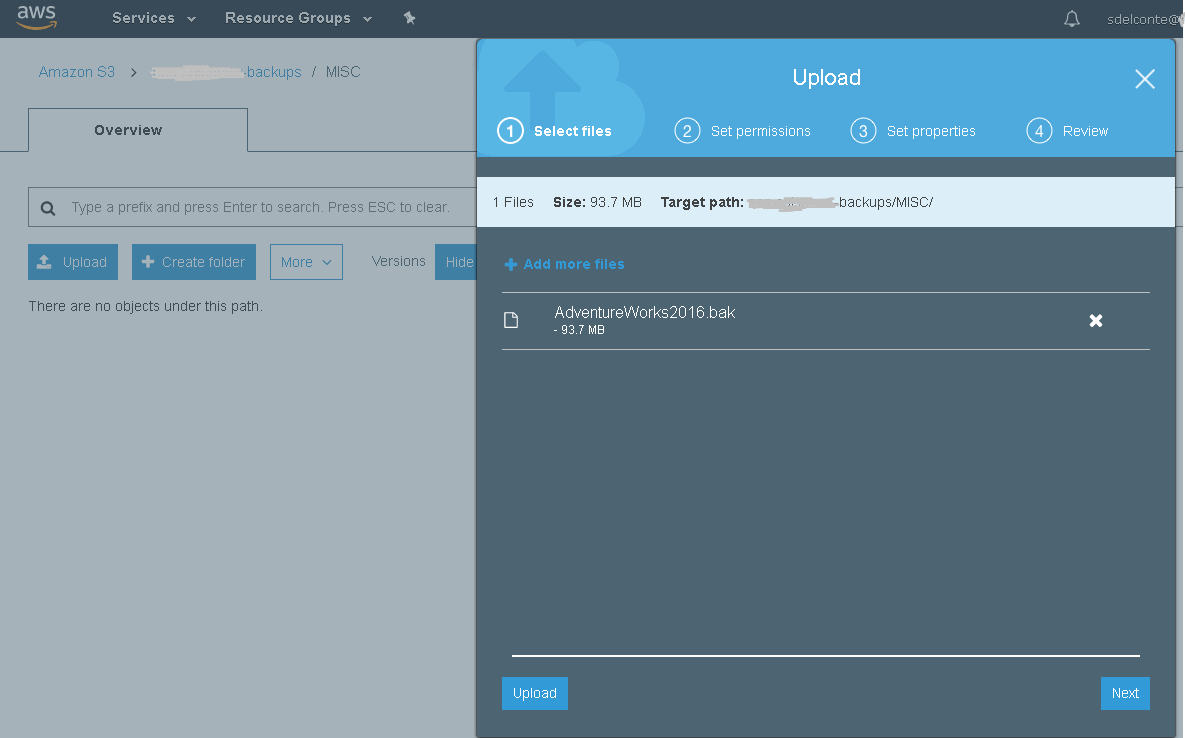The width and height of the screenshot is (1185, 738).
Task: Click the Create folder button
Action: (x=194, y=262)
